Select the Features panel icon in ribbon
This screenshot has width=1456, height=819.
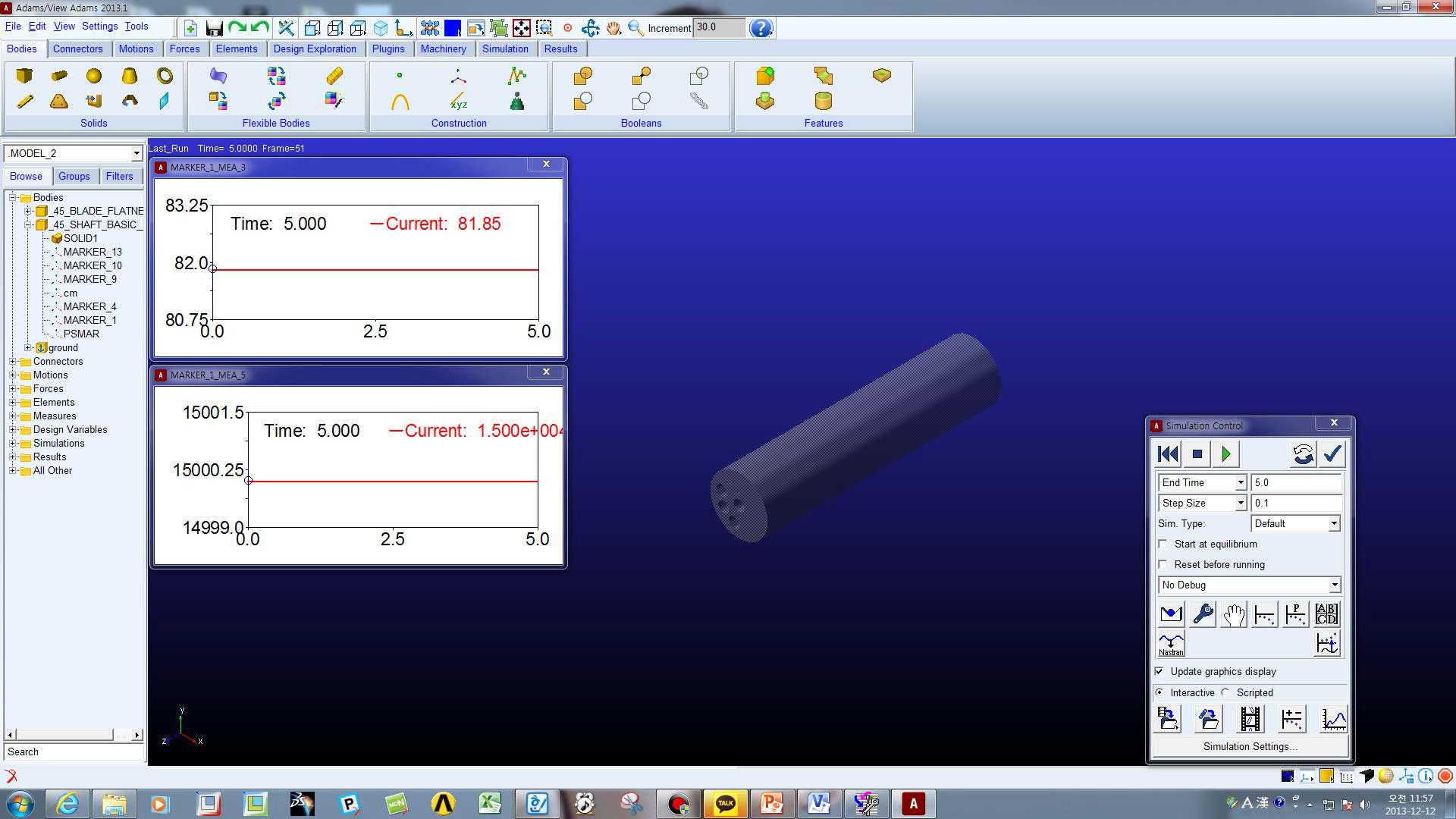coord(823,122)
